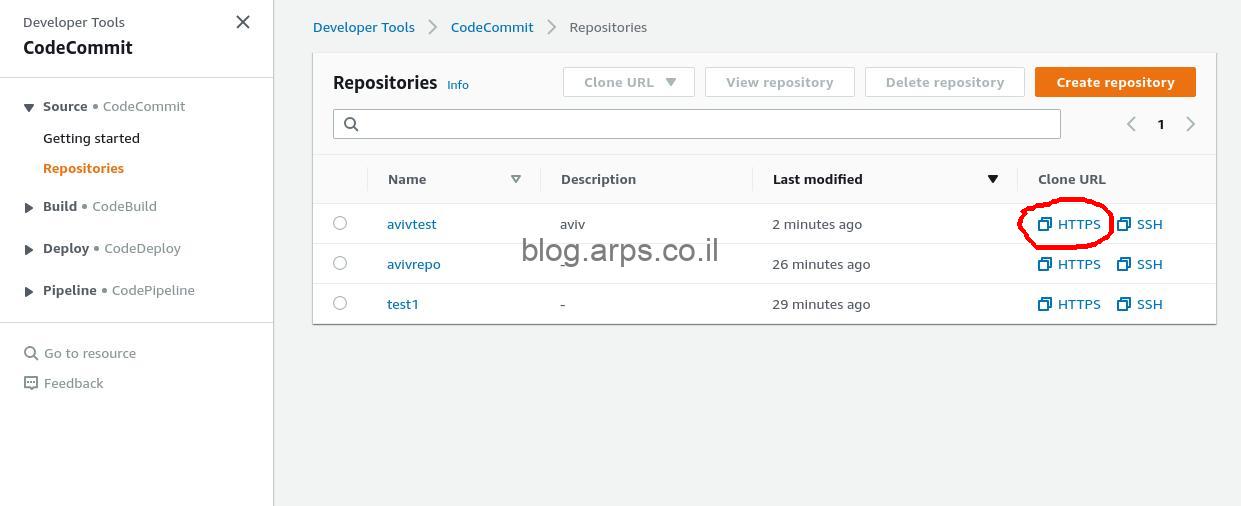1241x506 pixels.
Task: Expand the Build CodeBuild section
Action: pos(29,207)
